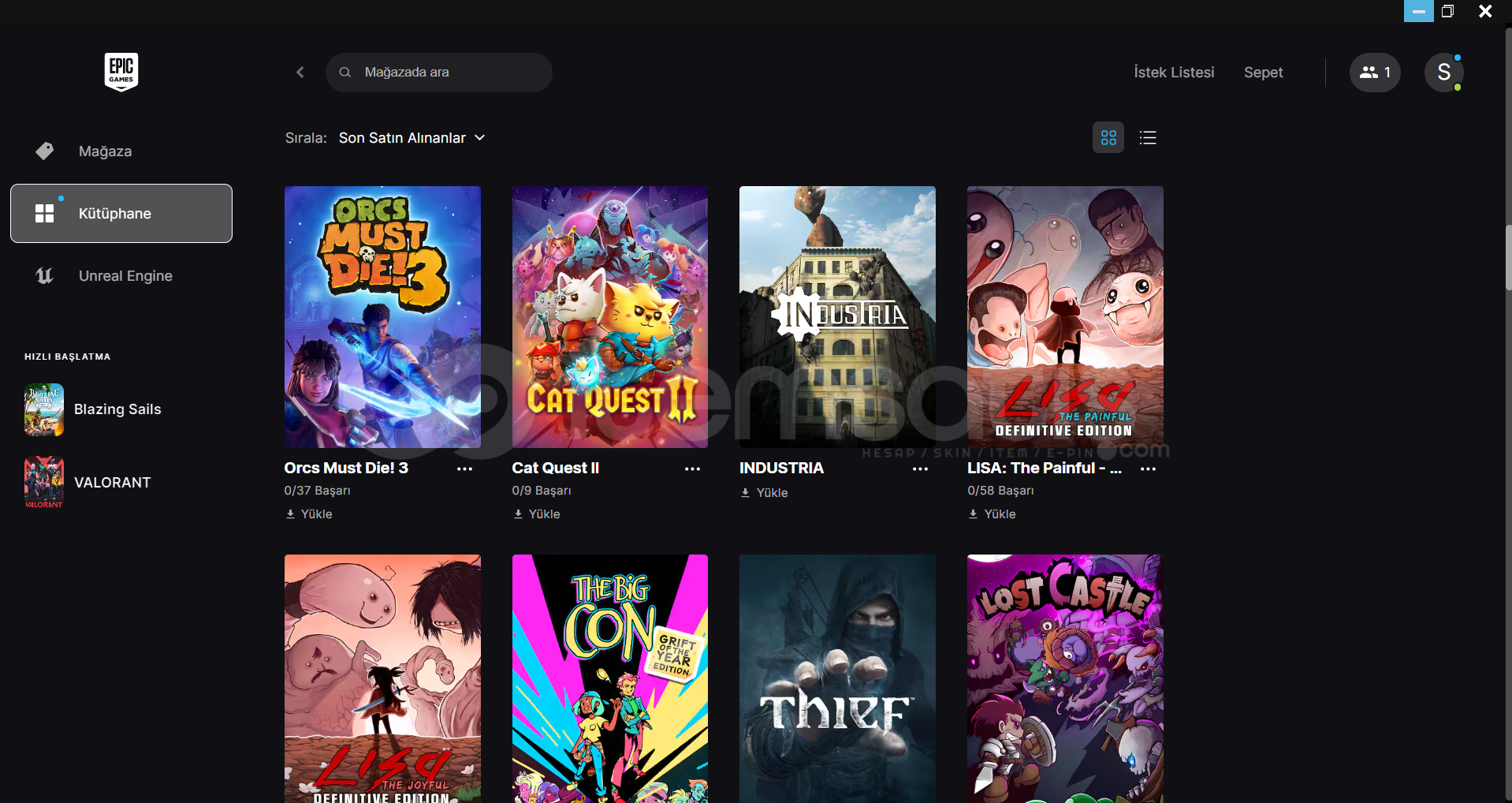The height and width of the screenshot is (803, 1512).
Task: Click the vertical scrollbar thumb
Action: point(1508,257)
